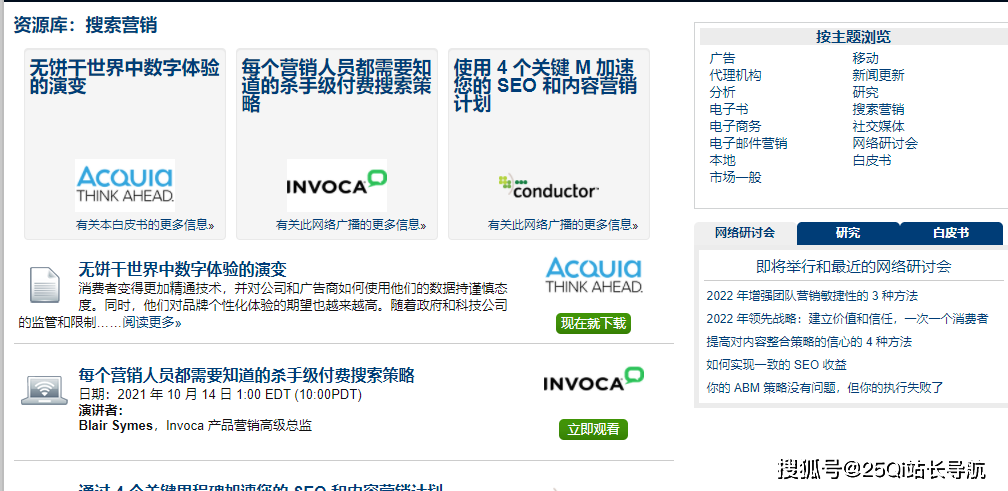The width and height of the screenshot is (1008, 491).
Task: Browse the 新闻更新 topic
Action: coord(878,75)
